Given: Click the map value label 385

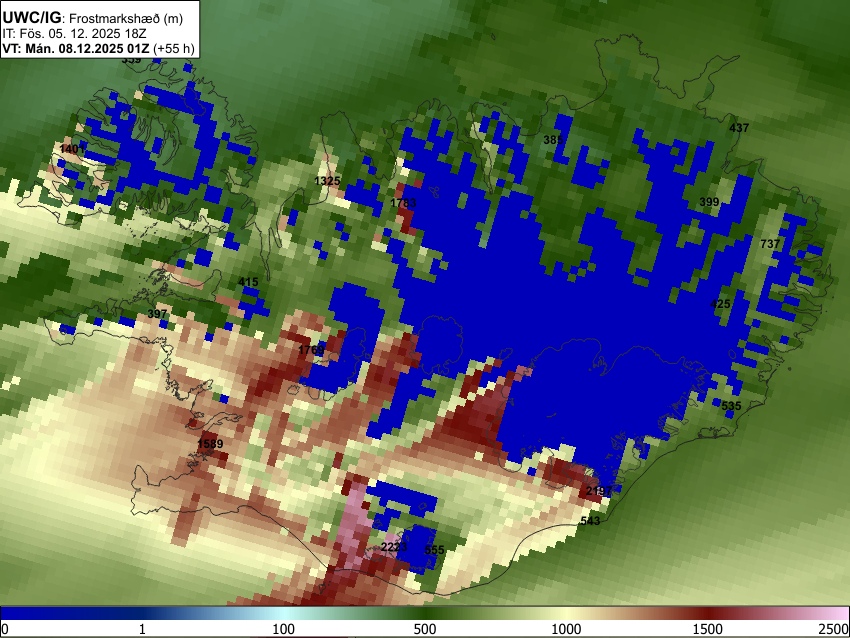Looking at the screenshot, I should tap(552, 140).
